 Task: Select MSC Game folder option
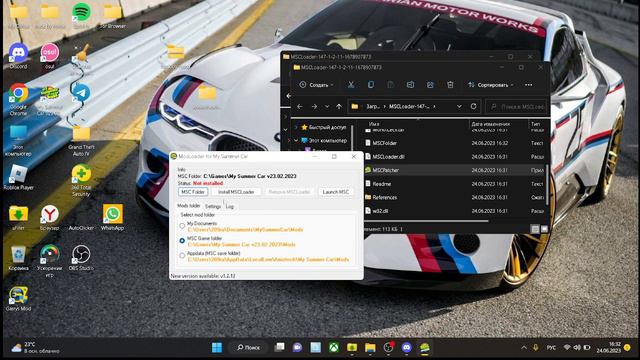(x=182, y=240)
